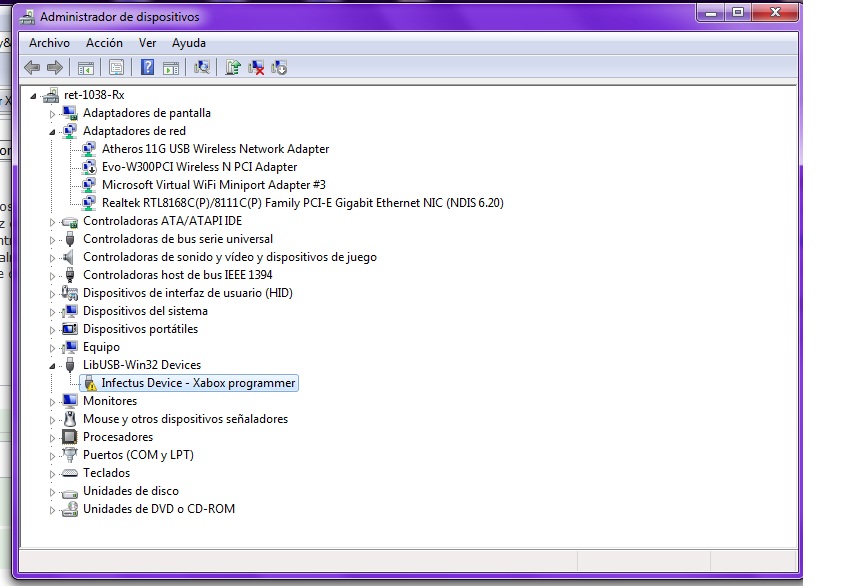The image size is (864, 586).
Task: Expand the Monitores node
Action: coord(52,402)
